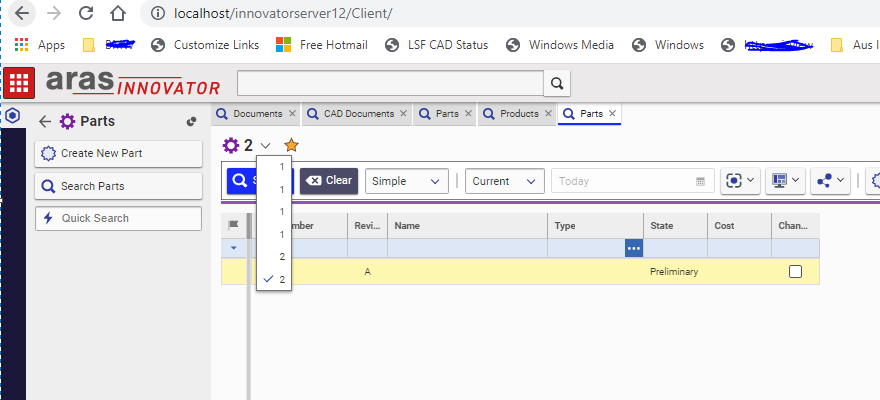The image size is (880, 400).
Task: Close the Documents tab
Action: coord(292,114)
